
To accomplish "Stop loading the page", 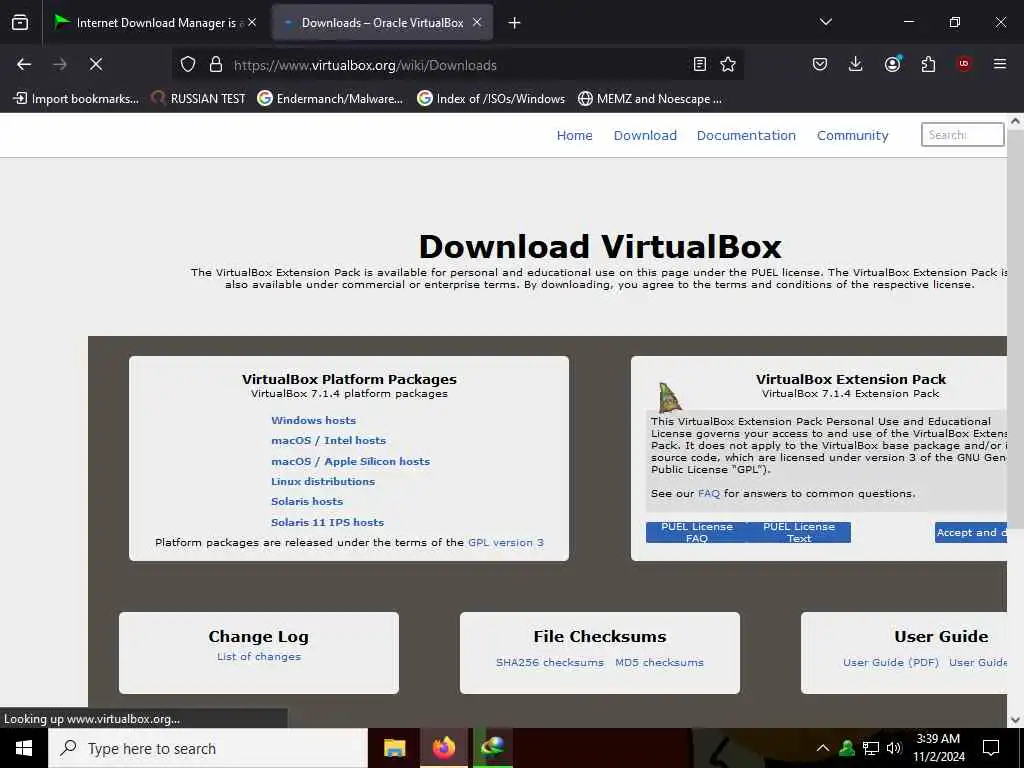I will 96,64.
